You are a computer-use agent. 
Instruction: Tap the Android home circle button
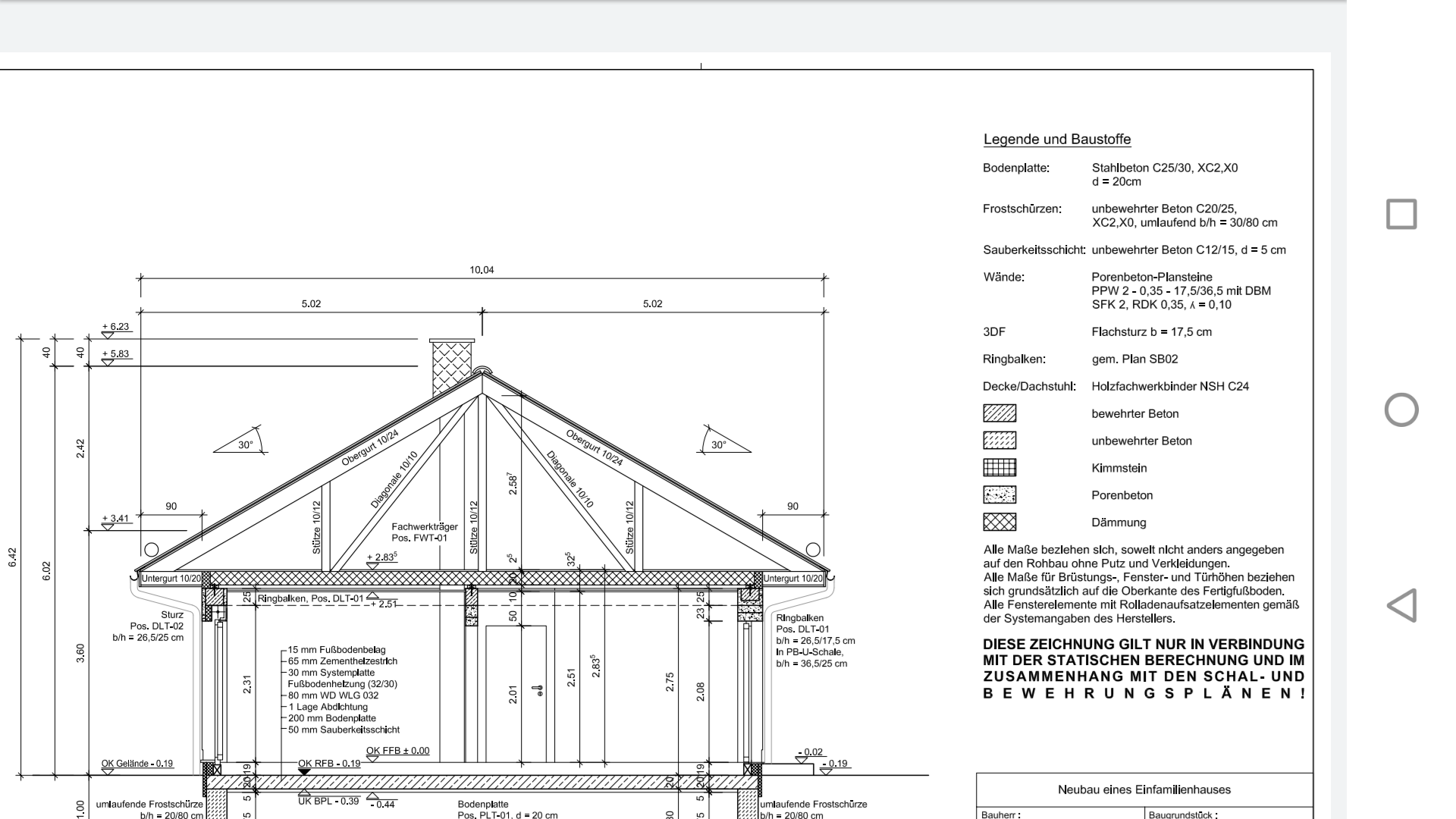(x=1401, y=409)
